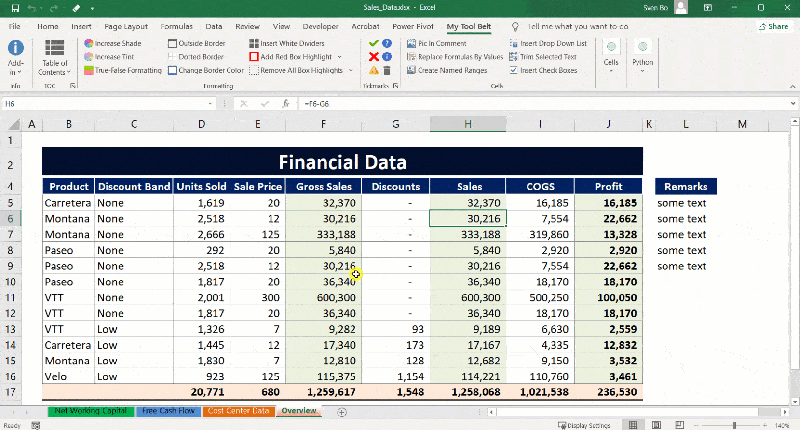
Task: Click the Increase Shade icon
Action: point(89,43)
